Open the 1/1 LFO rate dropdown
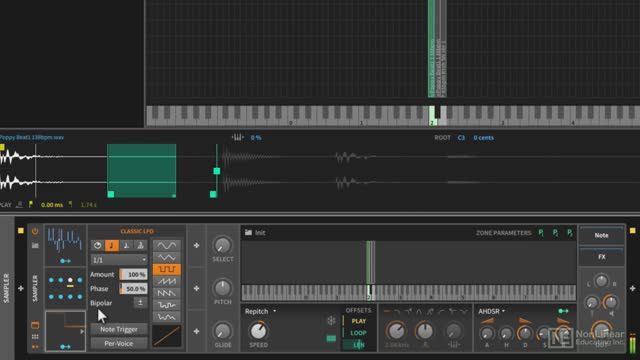The height and width of the screenshot is (360, 640). (x=119, y=260)
